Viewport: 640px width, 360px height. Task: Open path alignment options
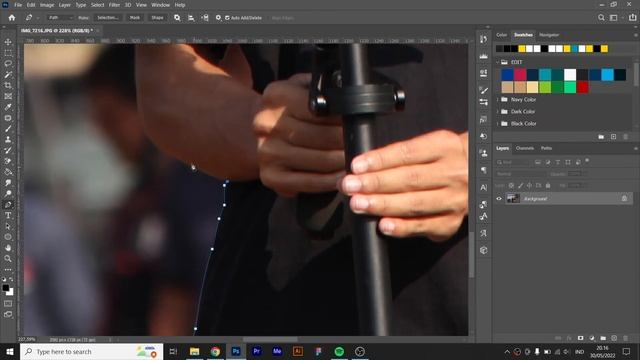point(191,18)
